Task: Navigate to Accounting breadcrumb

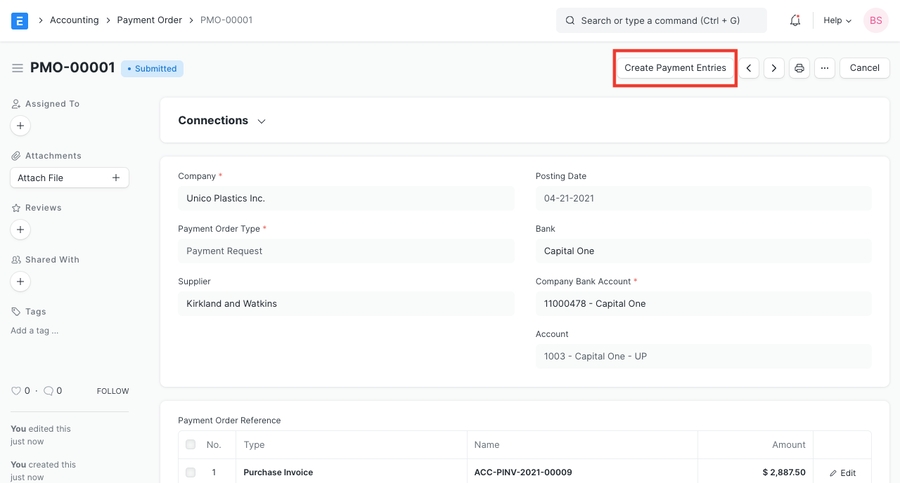Action: (74, 20)
